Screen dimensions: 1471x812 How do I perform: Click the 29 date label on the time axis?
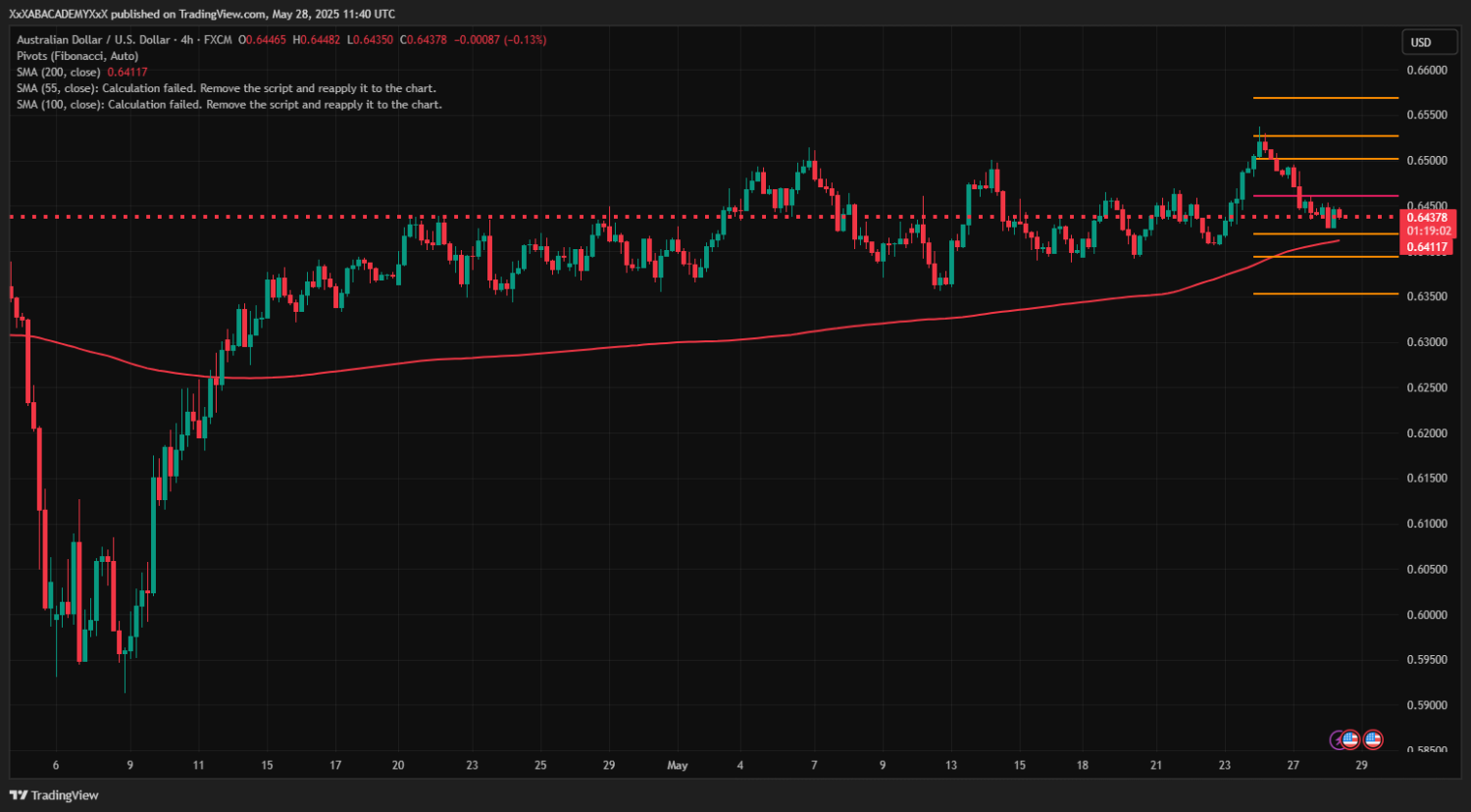pos(1361,765)
